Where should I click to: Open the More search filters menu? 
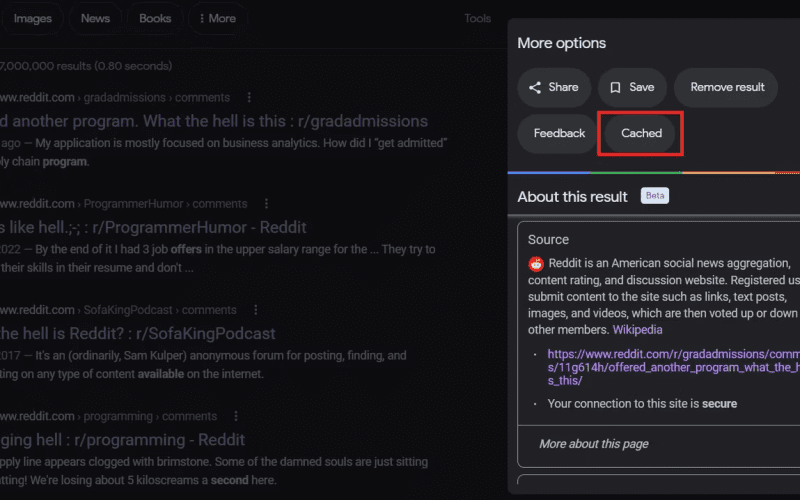coord(218,18)
